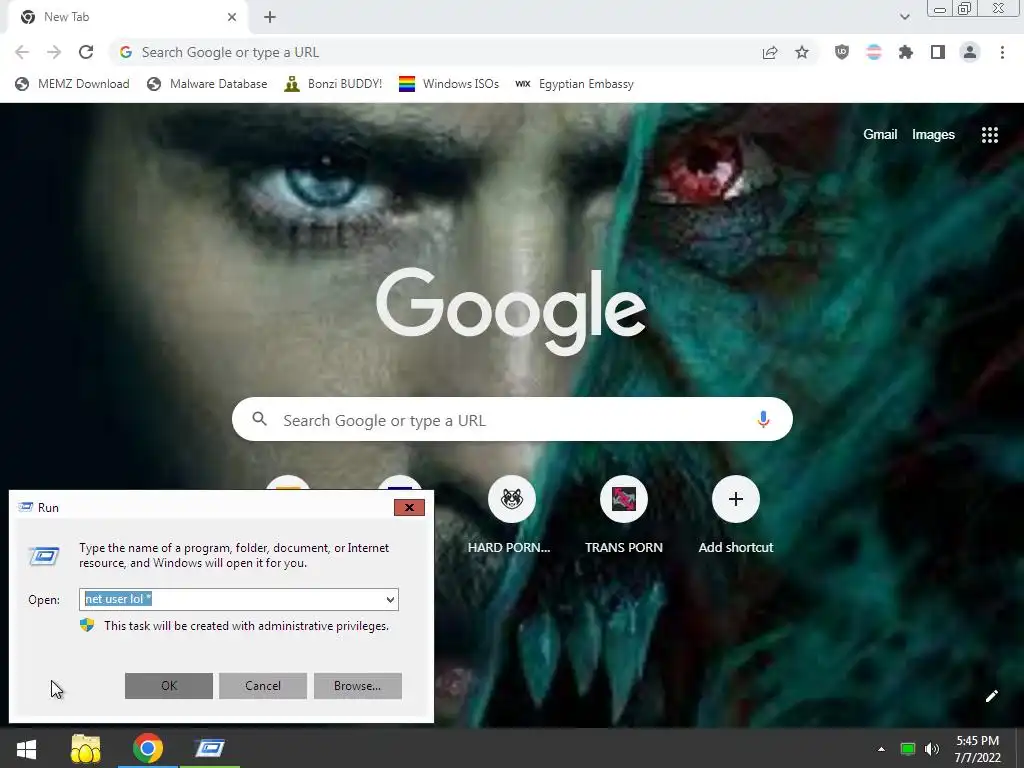Open the pink-arrows shortcut tile

(624, 499)
